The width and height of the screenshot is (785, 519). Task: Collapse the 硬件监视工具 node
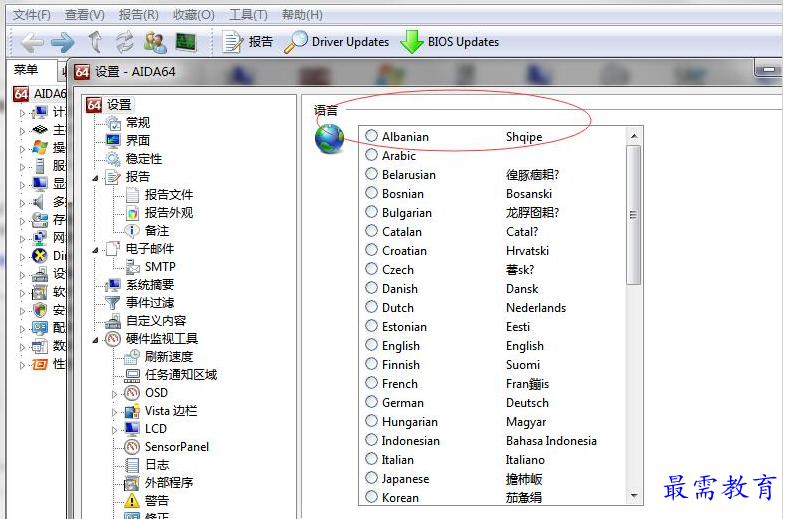click(95, 340)
